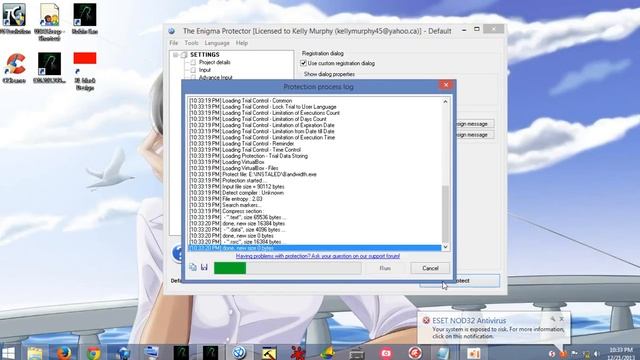
Task: Select Advance Input in settings tree
Action: [x=216, y=78]
